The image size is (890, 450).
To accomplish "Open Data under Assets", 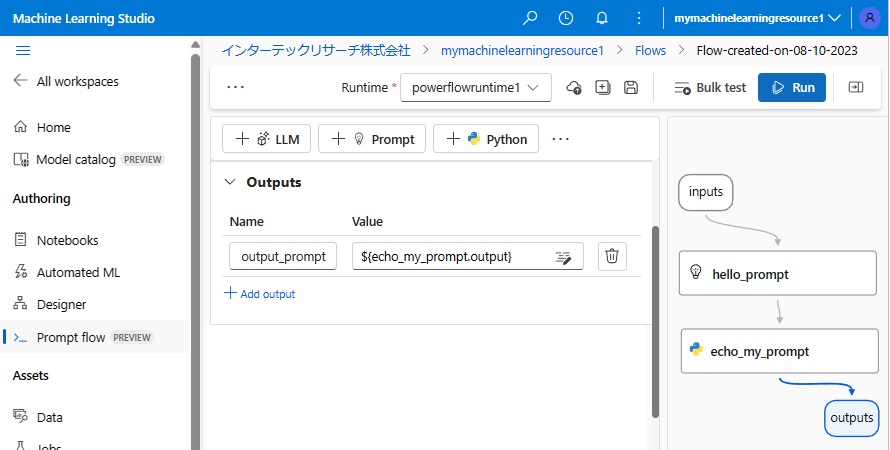I will (x=37, y=417).
